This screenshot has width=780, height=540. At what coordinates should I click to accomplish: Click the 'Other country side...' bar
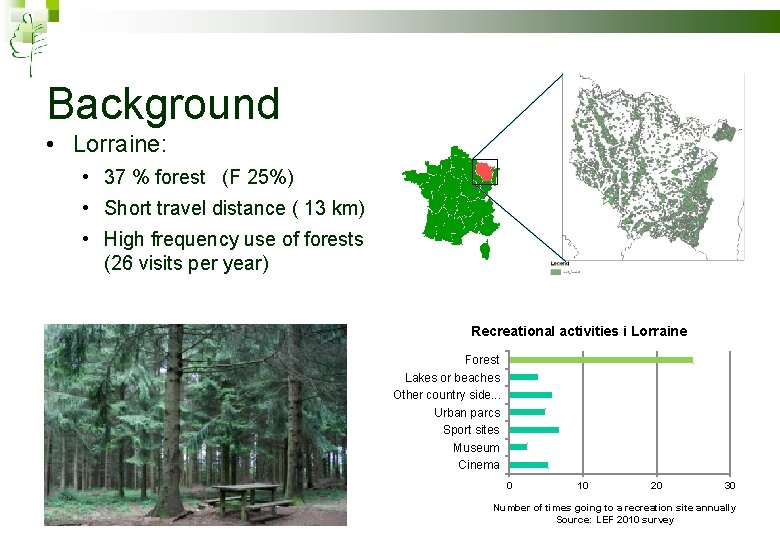click(x=530, y=395)
